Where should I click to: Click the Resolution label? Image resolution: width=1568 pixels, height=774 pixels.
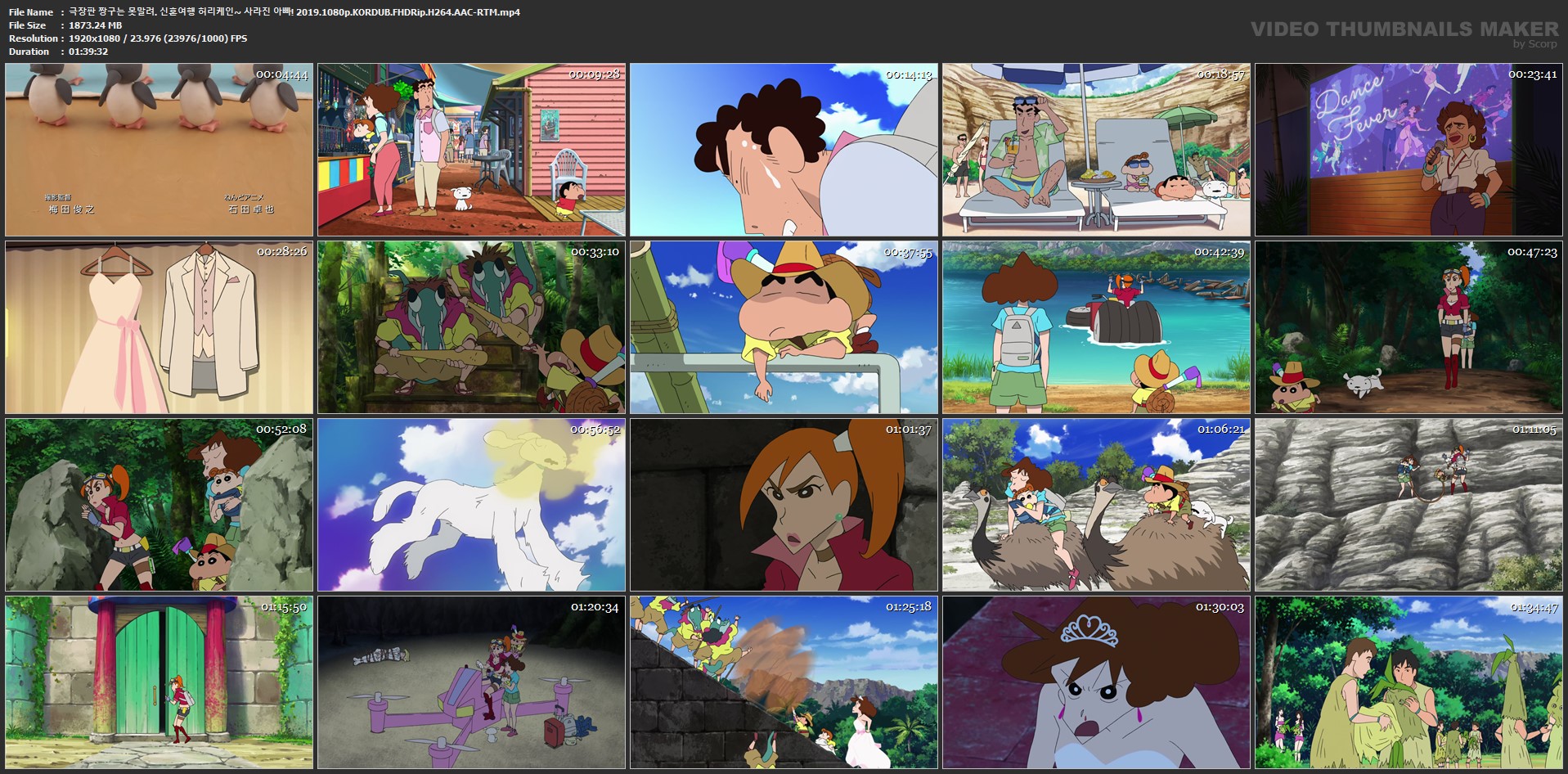point(34,38)
